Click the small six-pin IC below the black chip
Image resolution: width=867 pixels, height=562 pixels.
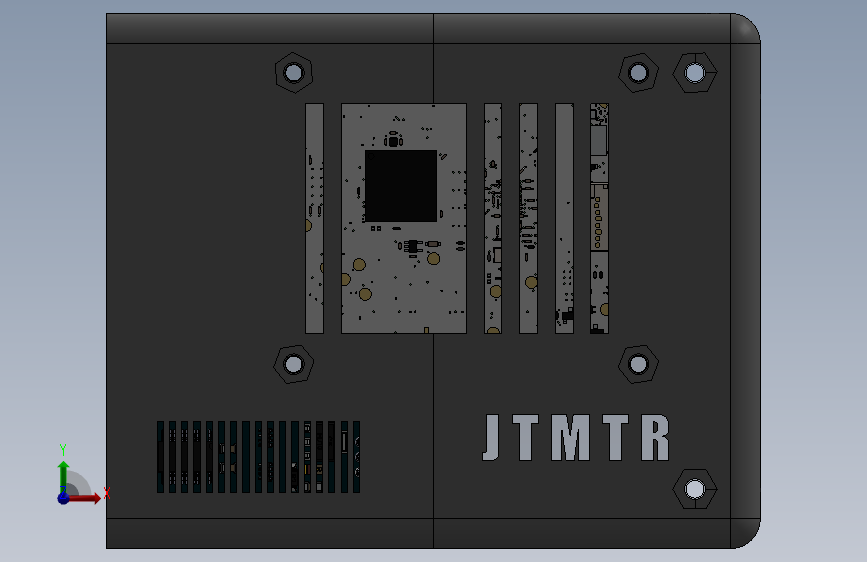412,246
